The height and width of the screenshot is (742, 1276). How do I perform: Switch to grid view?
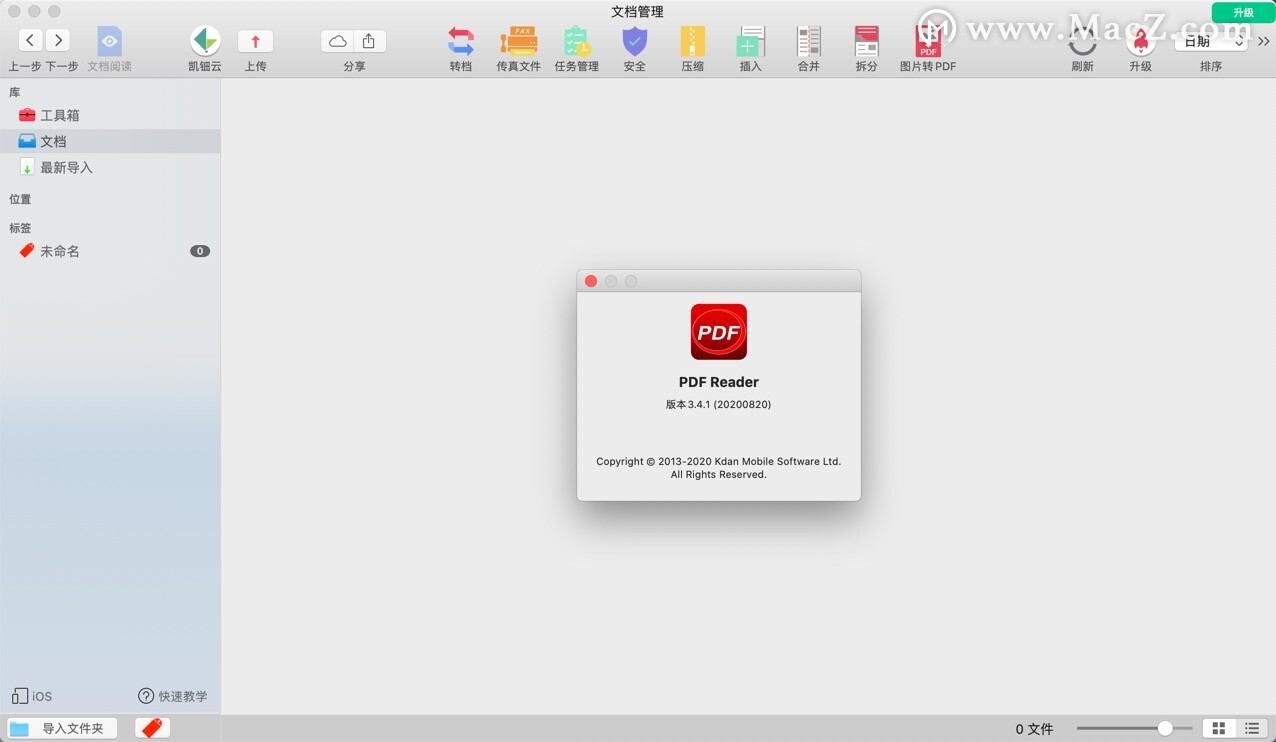1218,729
